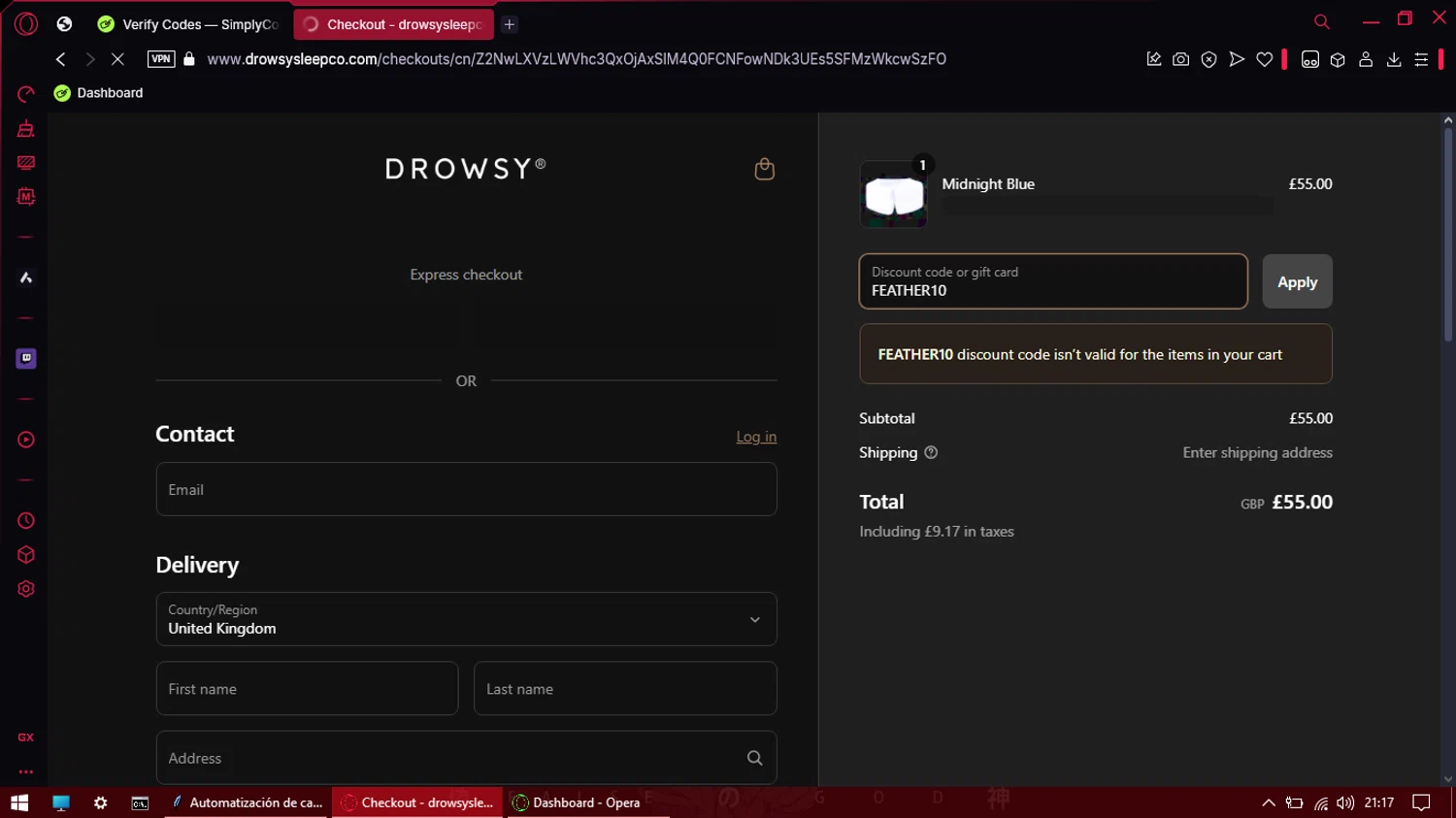
Task: Open taskbar settings gear icon
Action: pos(101,802)
